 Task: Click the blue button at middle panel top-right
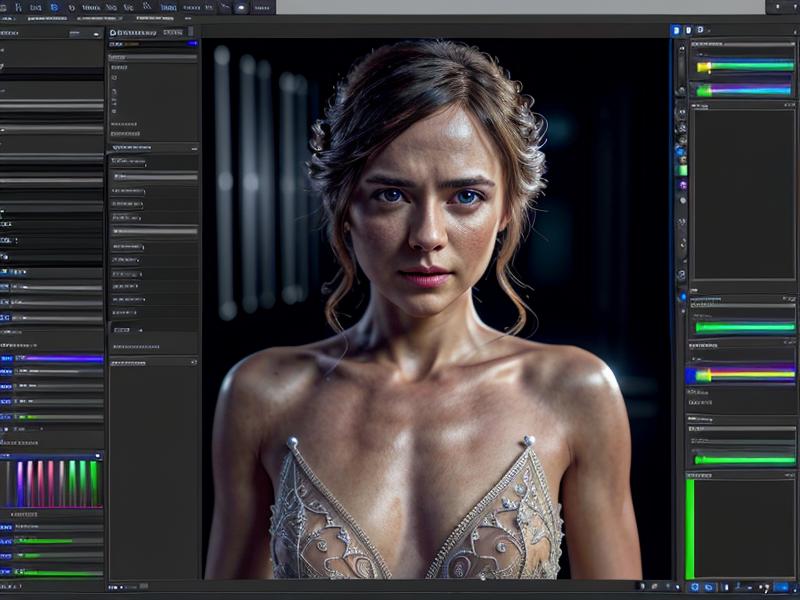pyautogui.click(x=192, y=43)
